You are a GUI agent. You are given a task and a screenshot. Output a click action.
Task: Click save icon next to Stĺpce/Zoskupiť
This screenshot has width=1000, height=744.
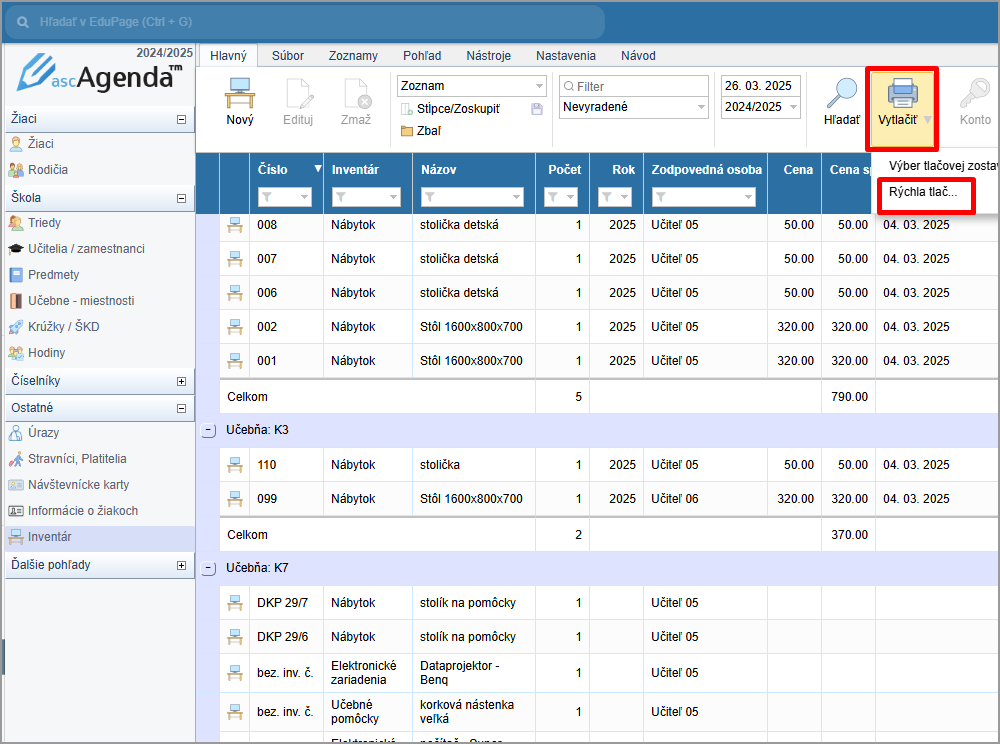pyautogui.click(x=537, y=109)
